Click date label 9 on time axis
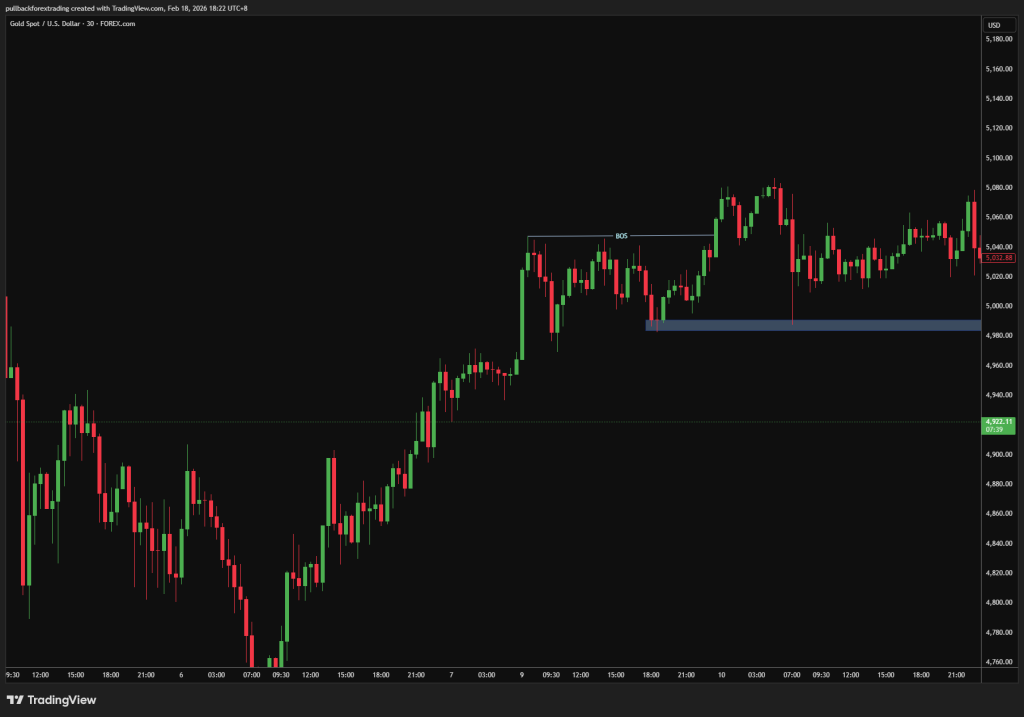This screenshot has width=1024, height=717. (x=521, y=675)
